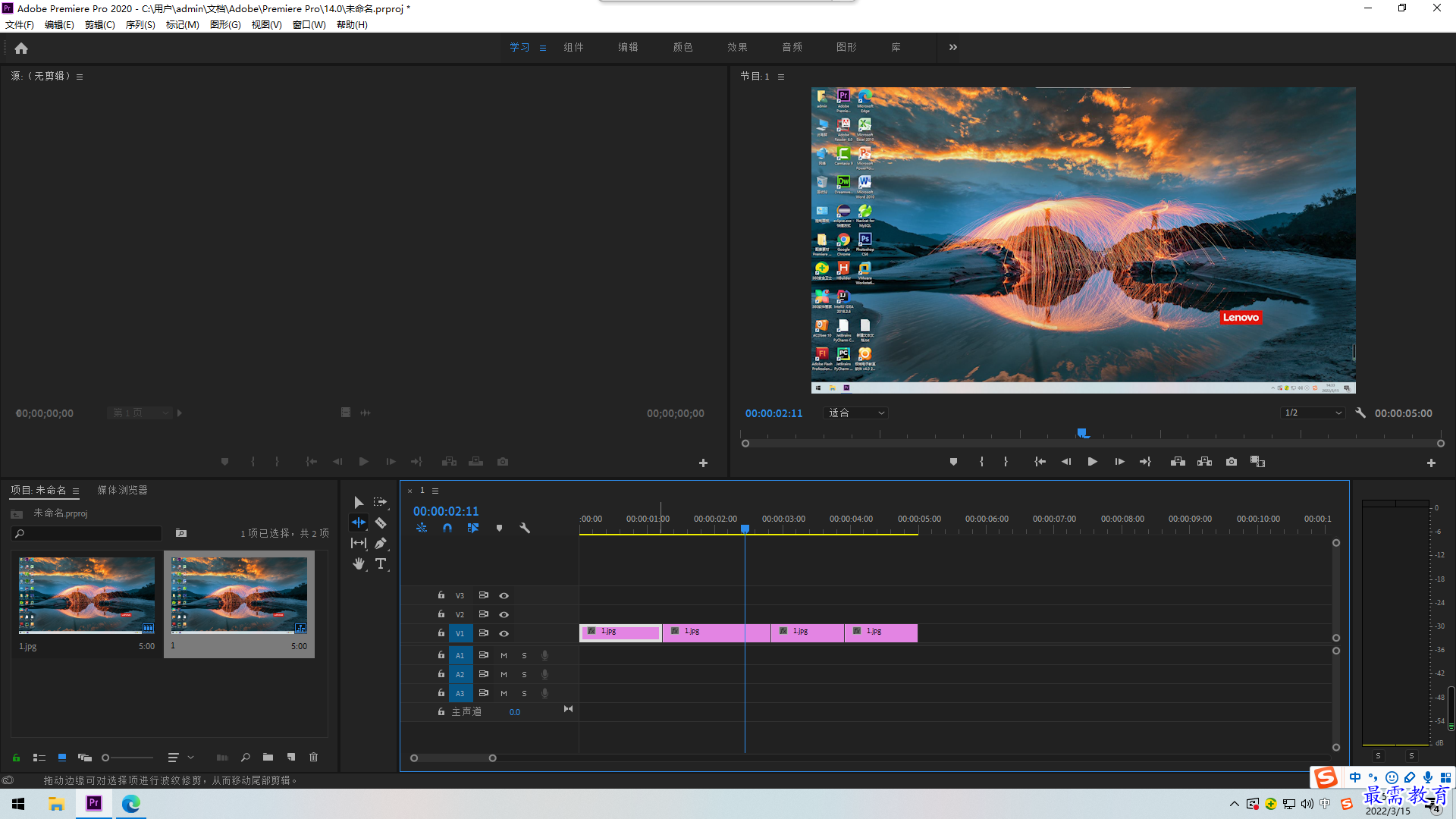Go to In point in Program Monitor
Viewport: 1456px width, 819px height.
[1040, 462]
